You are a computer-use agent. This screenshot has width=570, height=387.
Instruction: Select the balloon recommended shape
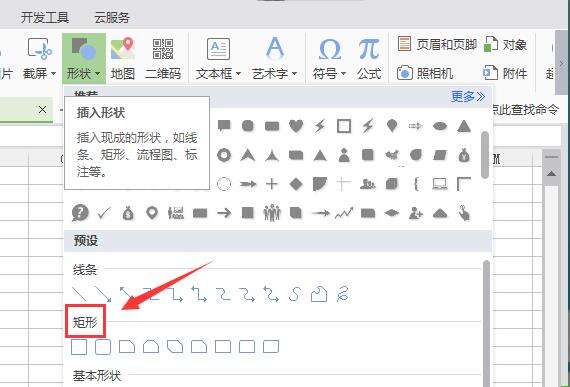tap(392, 126)
